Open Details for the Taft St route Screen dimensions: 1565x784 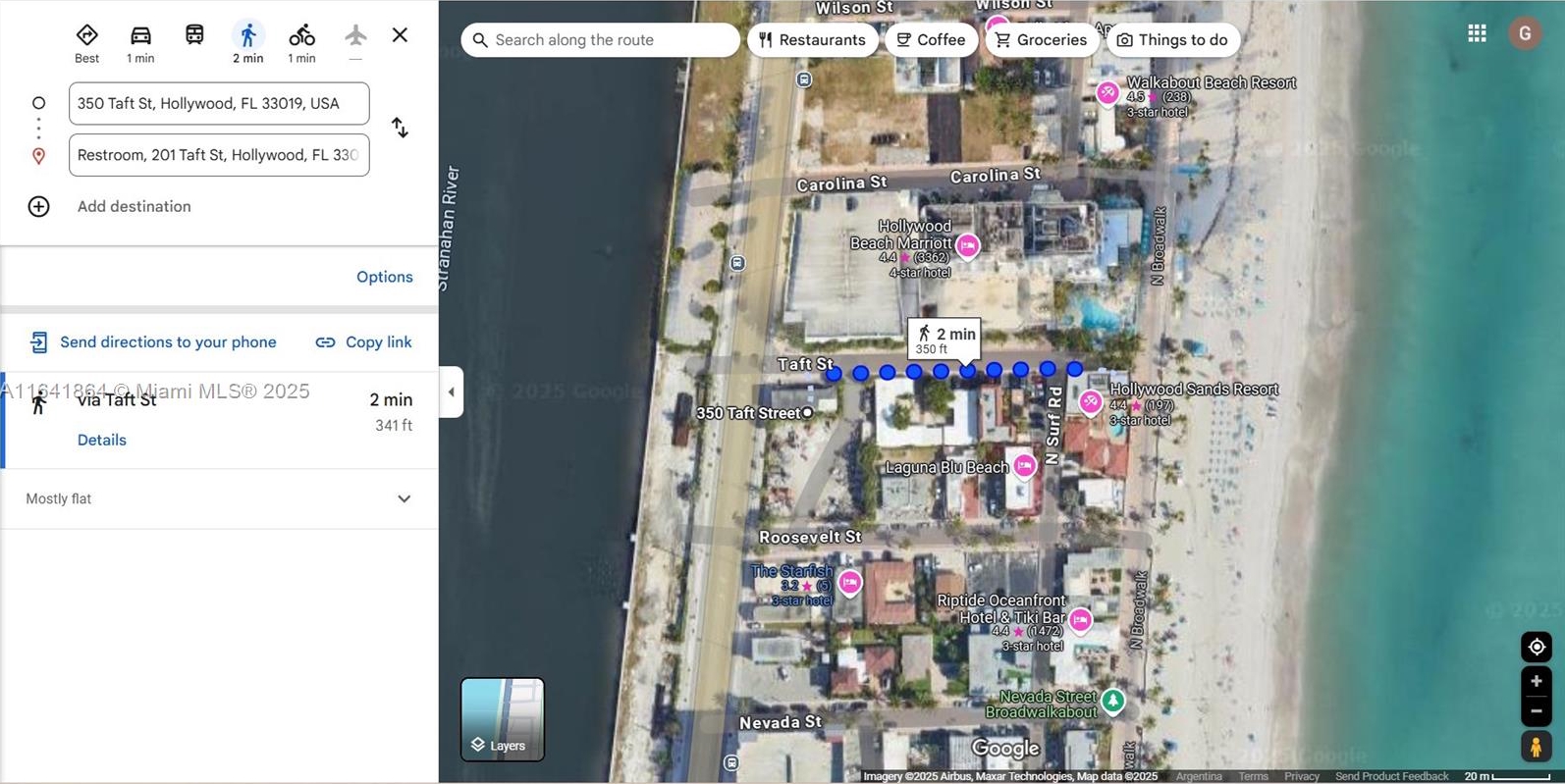102,440
